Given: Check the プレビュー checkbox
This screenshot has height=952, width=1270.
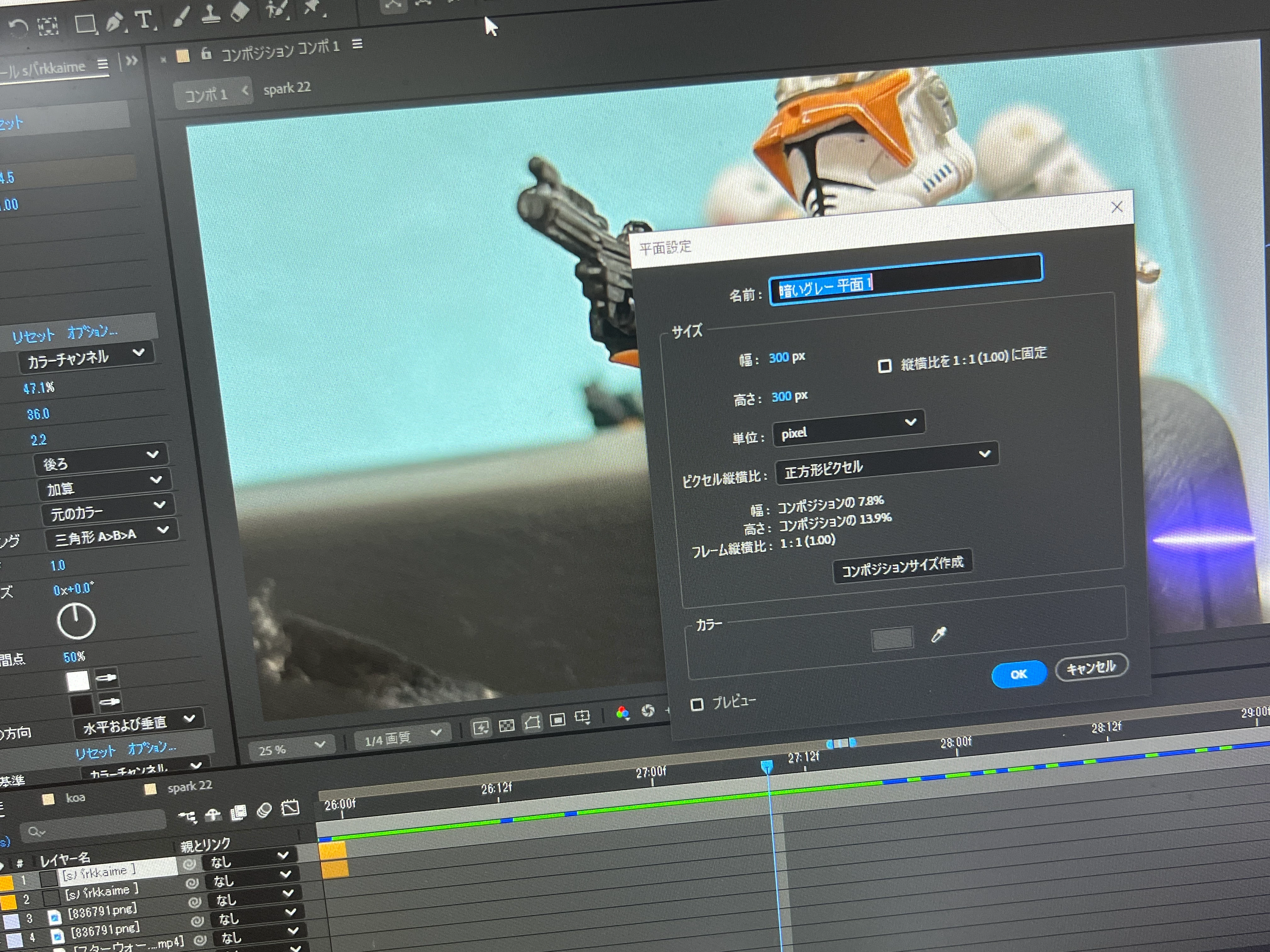Looking at the screenshot, I should (697, 704).
